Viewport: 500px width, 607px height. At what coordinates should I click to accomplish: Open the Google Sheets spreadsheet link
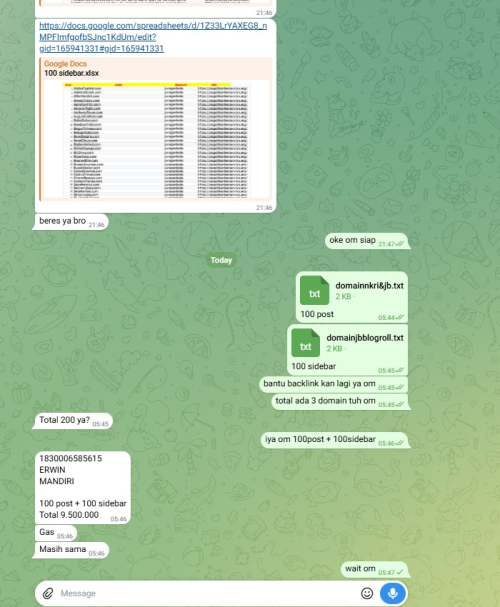click(153, 37)
